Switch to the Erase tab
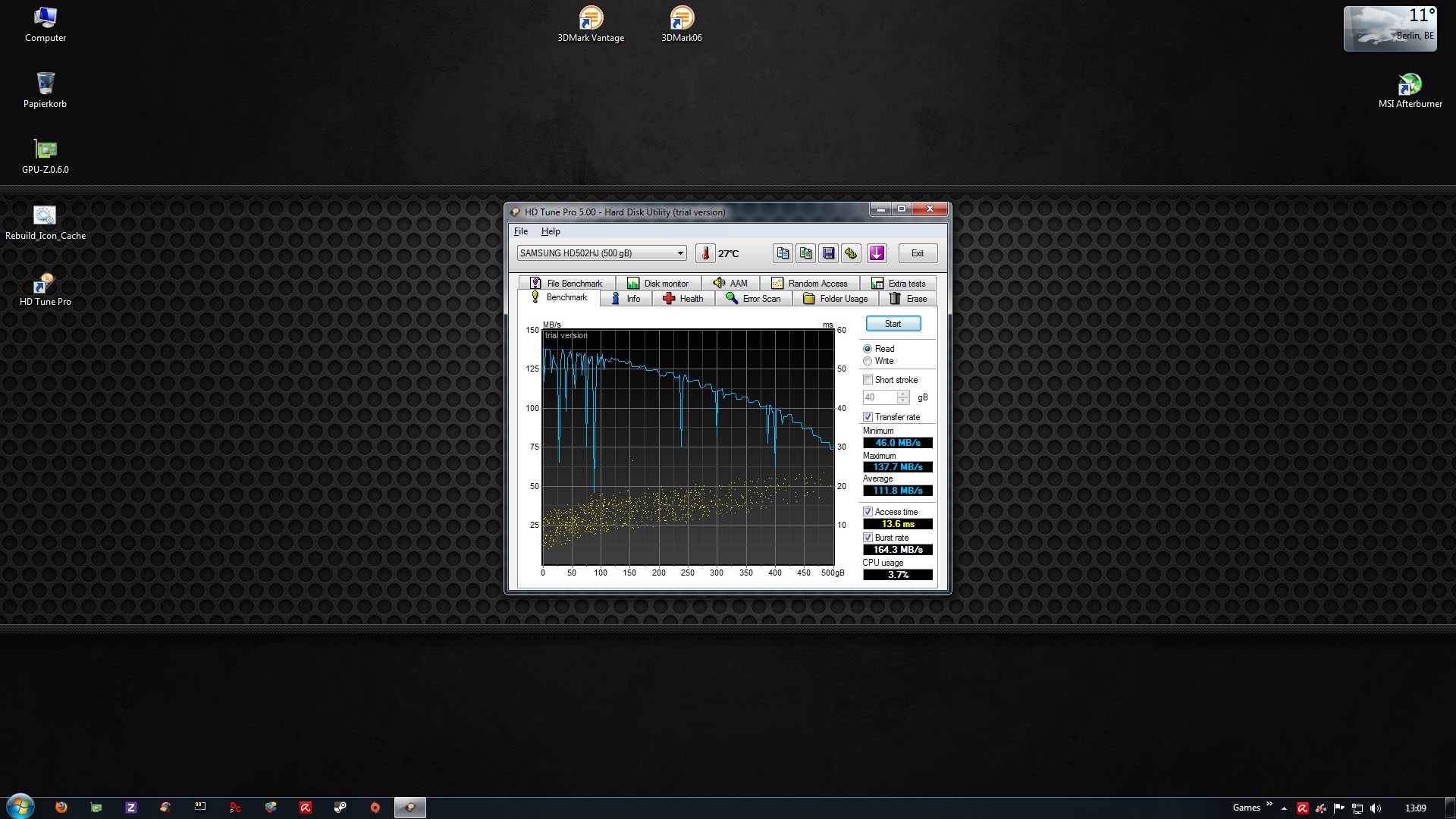 pos(908,299)
